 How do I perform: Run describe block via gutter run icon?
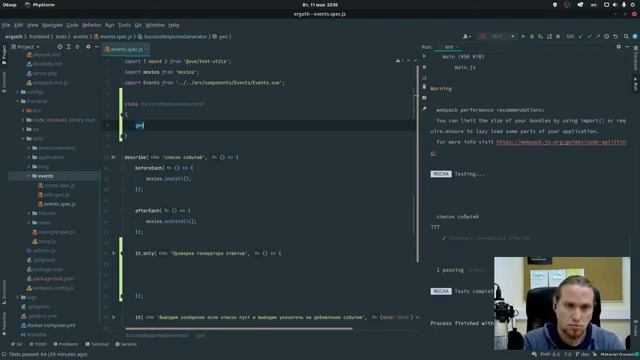113,157
